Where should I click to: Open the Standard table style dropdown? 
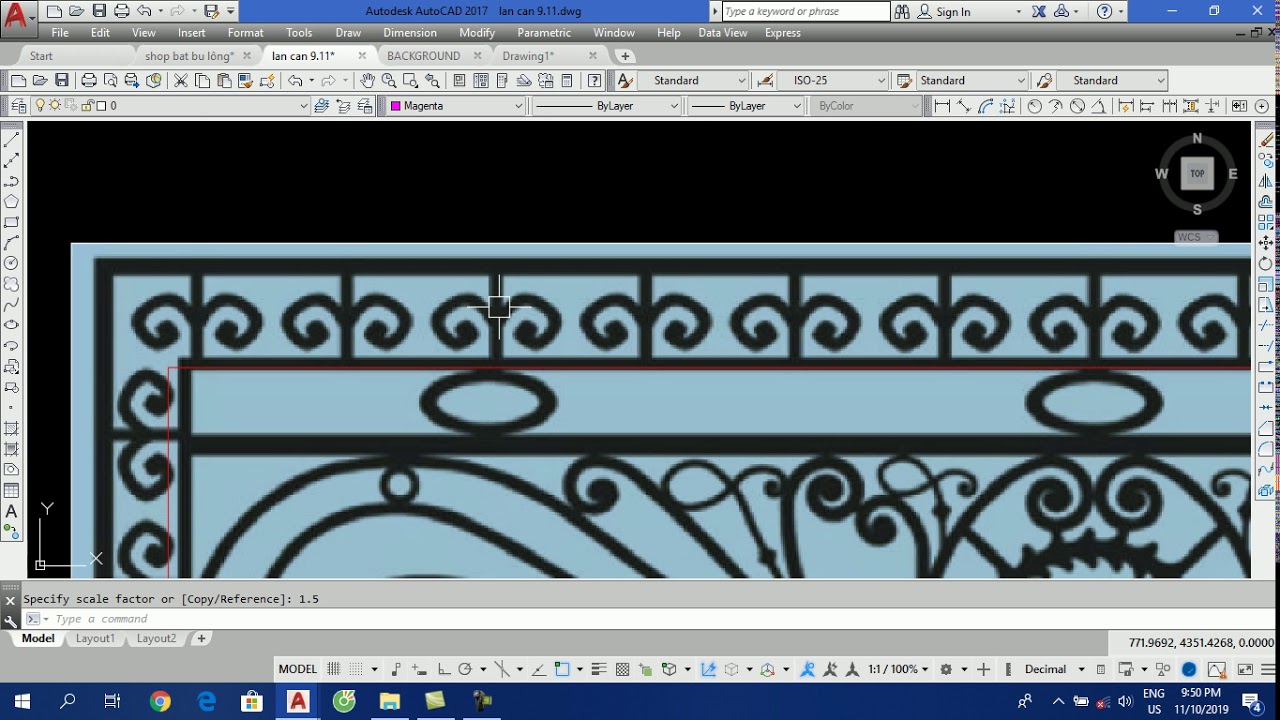[972, 81]
